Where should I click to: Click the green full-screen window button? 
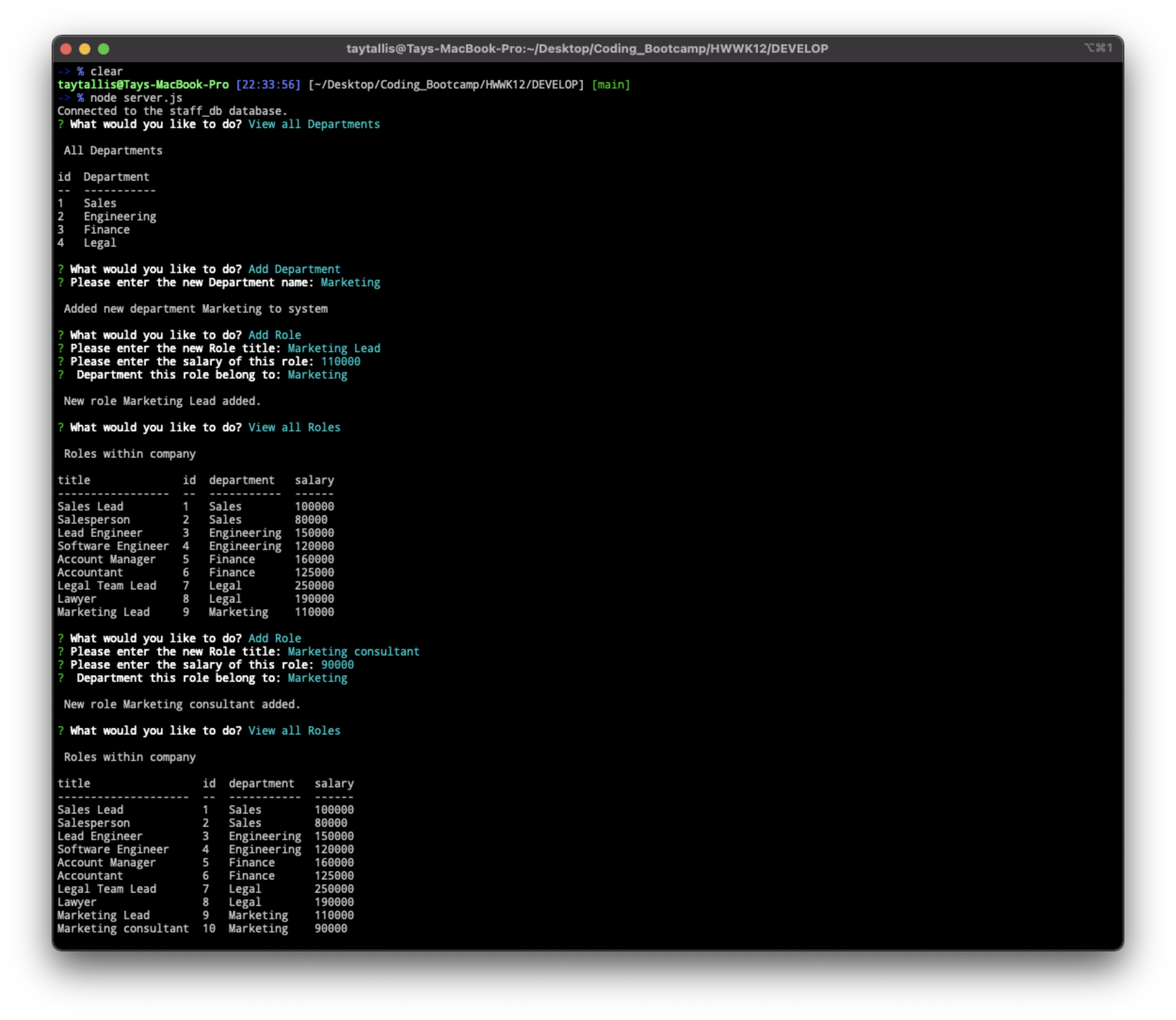[x=104, y=49]
